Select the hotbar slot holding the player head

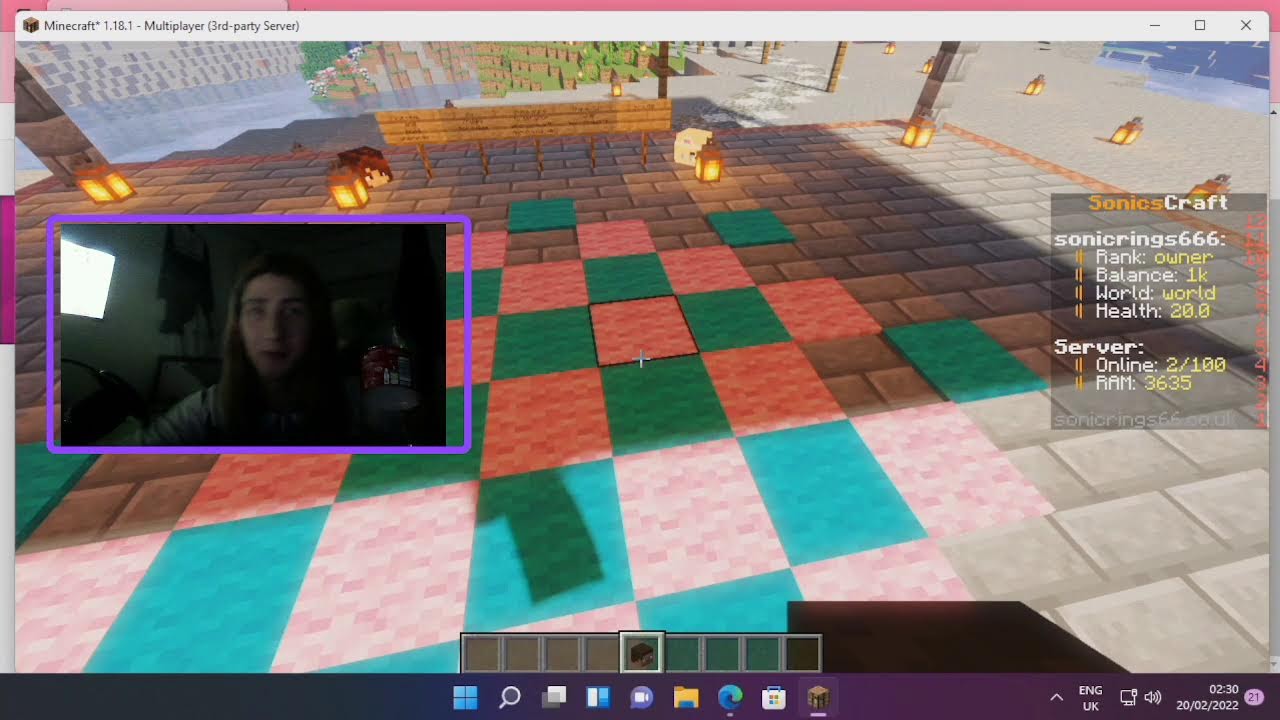[x=641, y=654]
